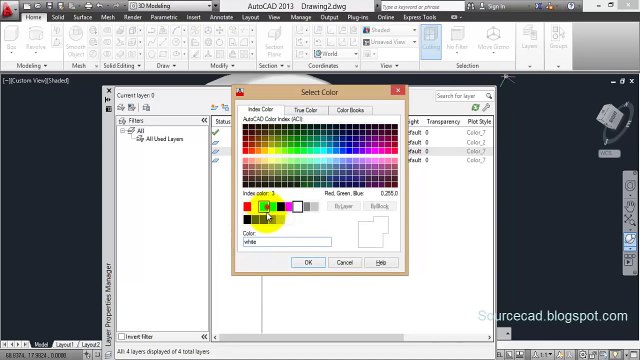Pick the red standard color swatch
640x360 pixels.
tap(247, 207)
